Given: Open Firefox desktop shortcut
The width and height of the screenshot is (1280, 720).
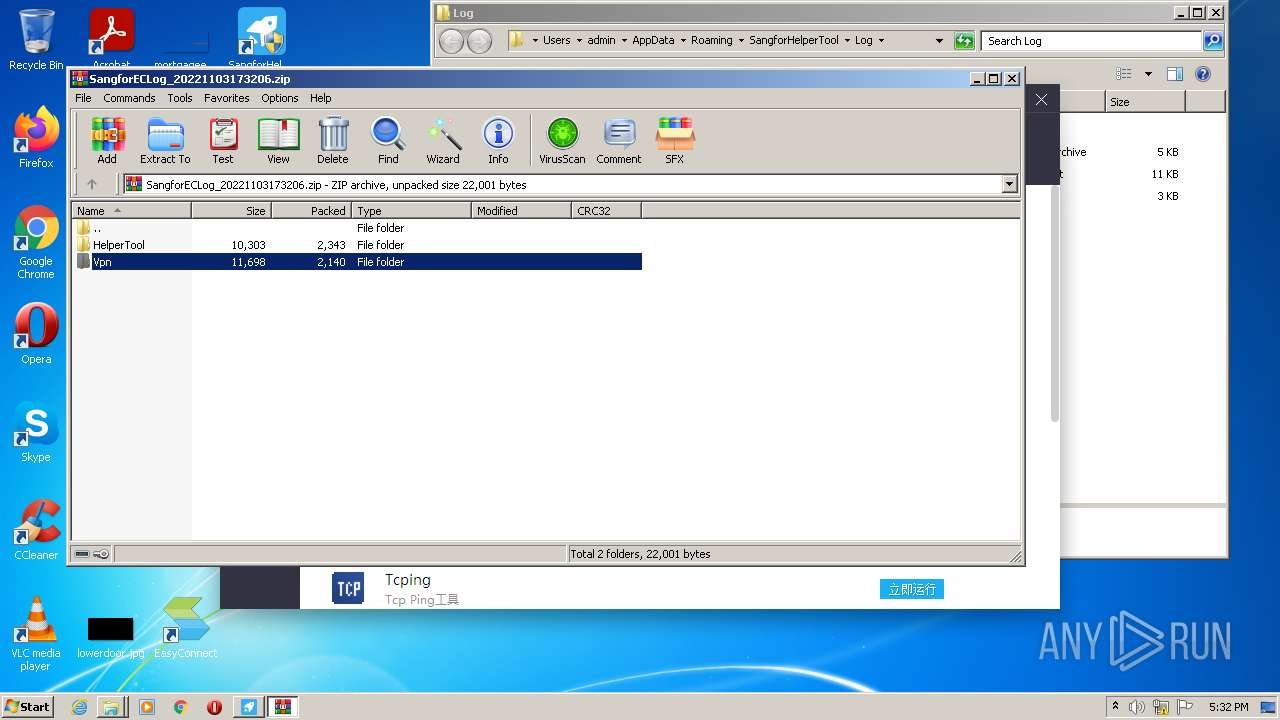Looking at the screenshot, I should 36,137.
